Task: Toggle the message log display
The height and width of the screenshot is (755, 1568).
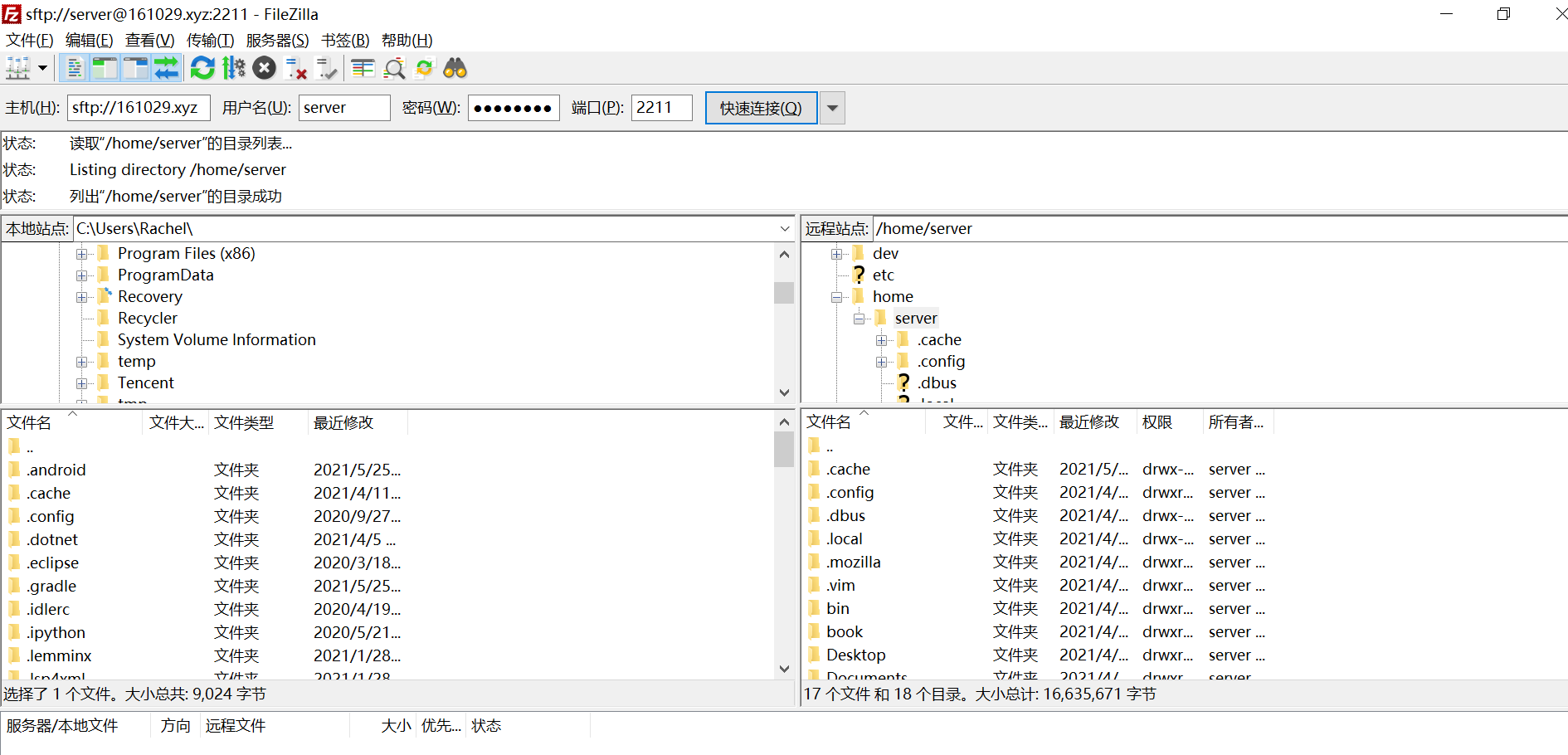Action: click(x=75, y=68)
